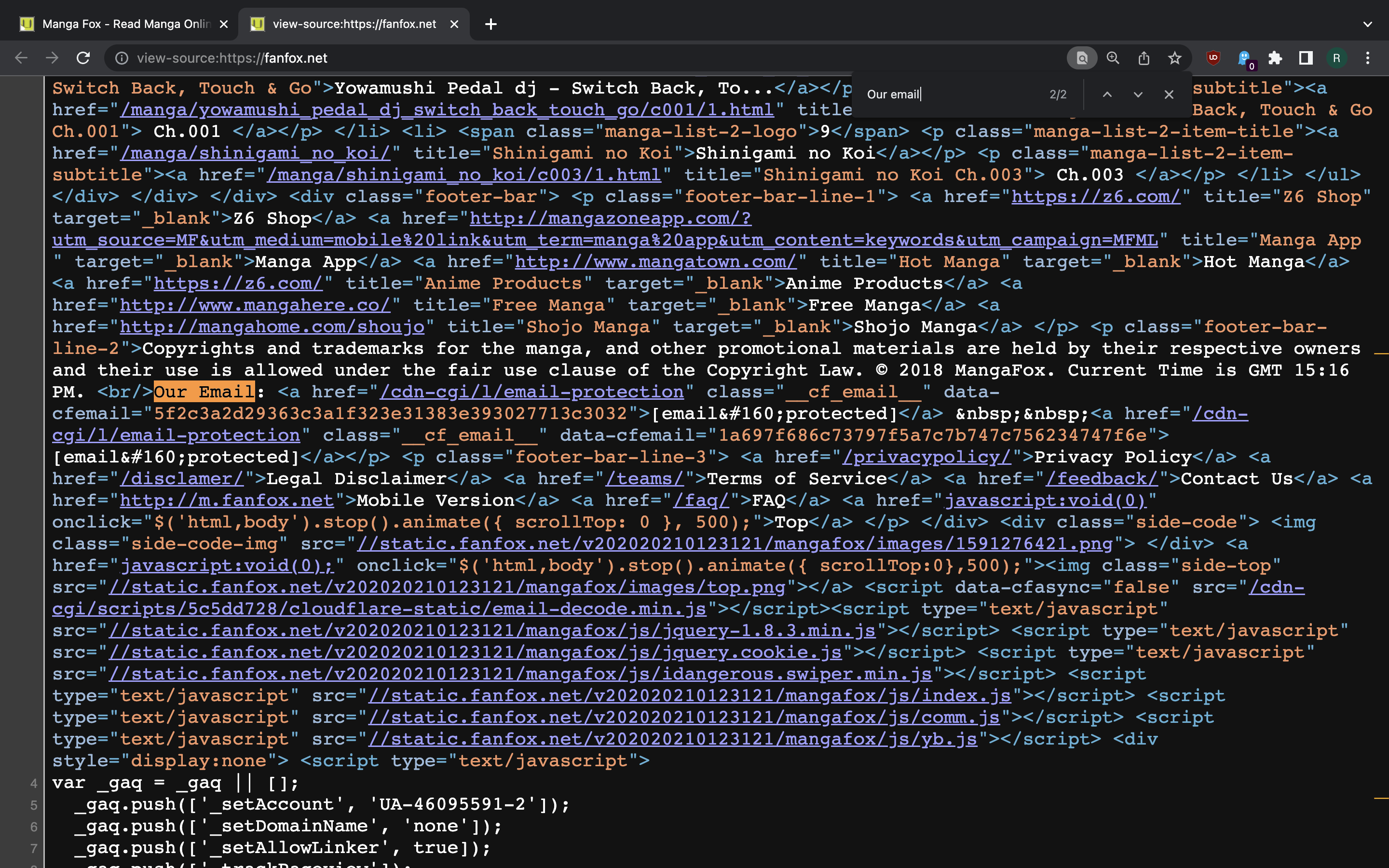Bookmark this tab with the star
The width and height of the screenshot is (1389, 868).
[1175, 58]
